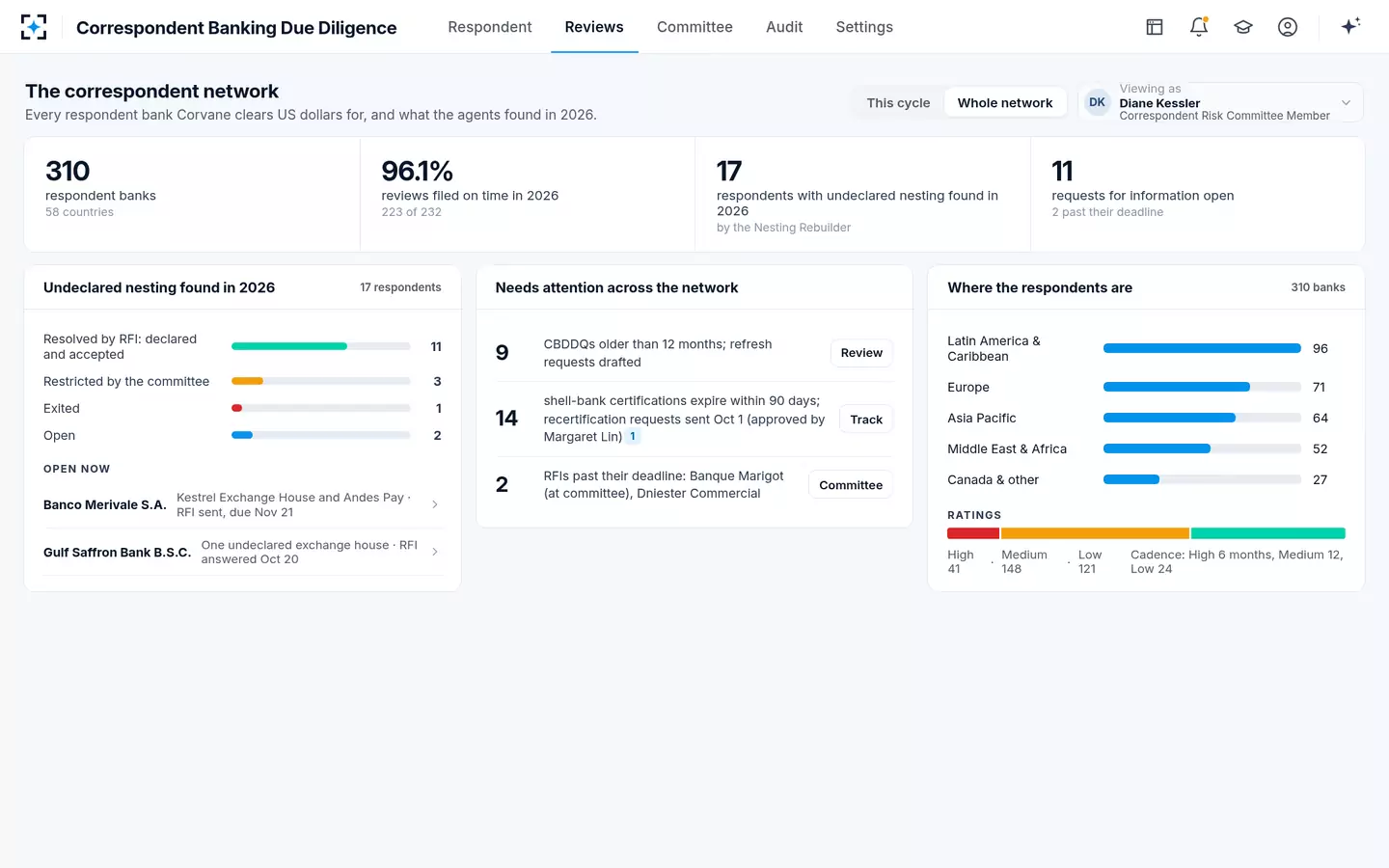Image resolution: width=1389 pixels, height=868 pixels.
Task: Click the Europe respondents bar
Action: tap(1202, 387)
